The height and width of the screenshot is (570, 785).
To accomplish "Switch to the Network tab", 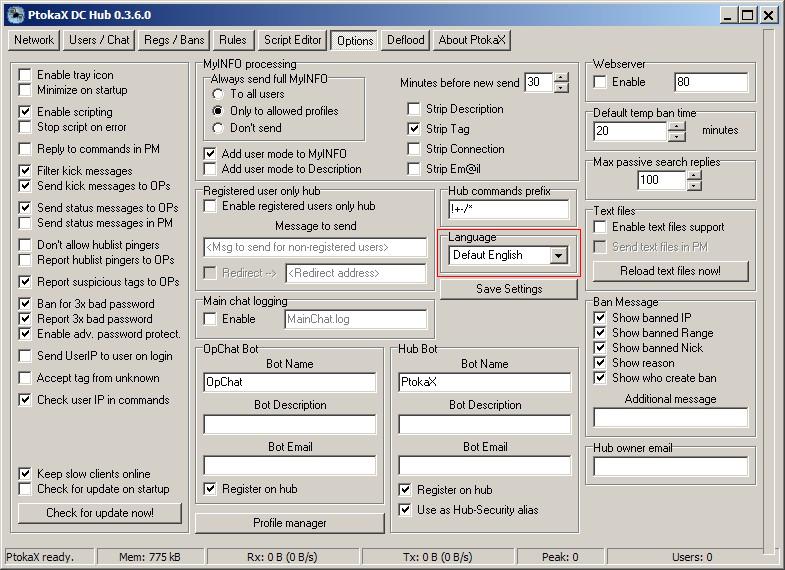I will tap(33, 40).
